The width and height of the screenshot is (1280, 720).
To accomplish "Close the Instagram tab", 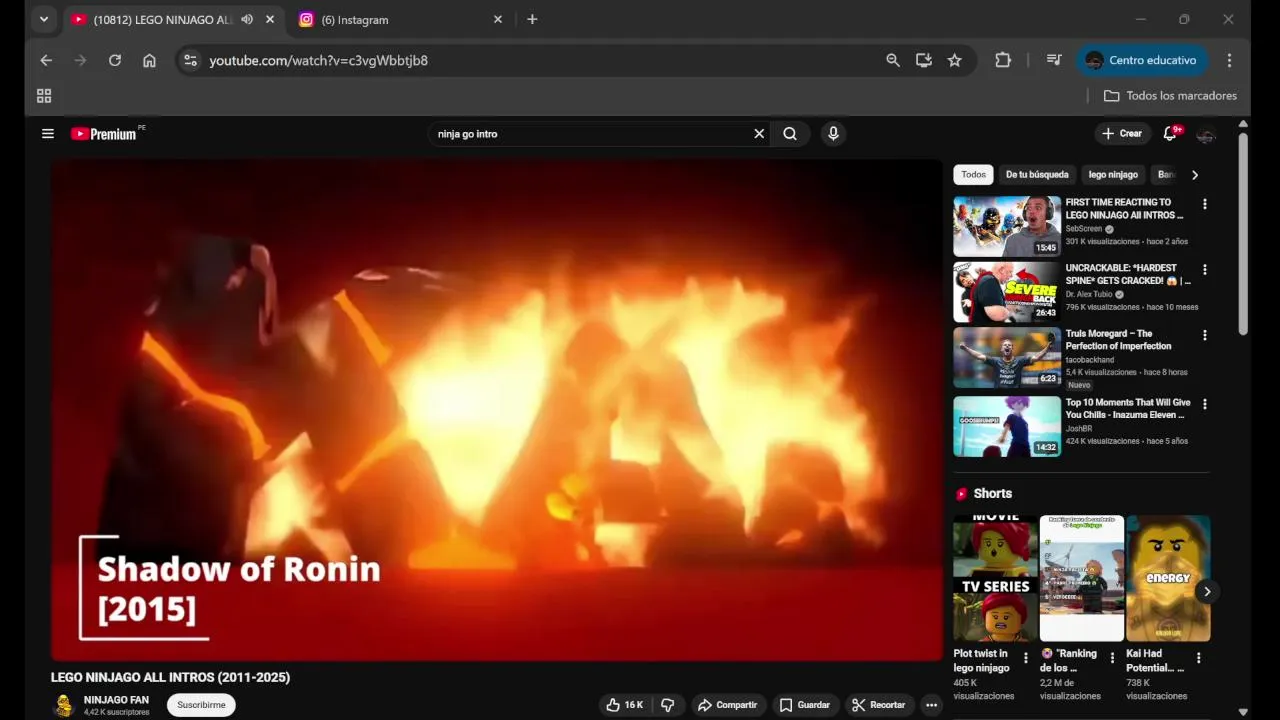I will tap(498, 19).
